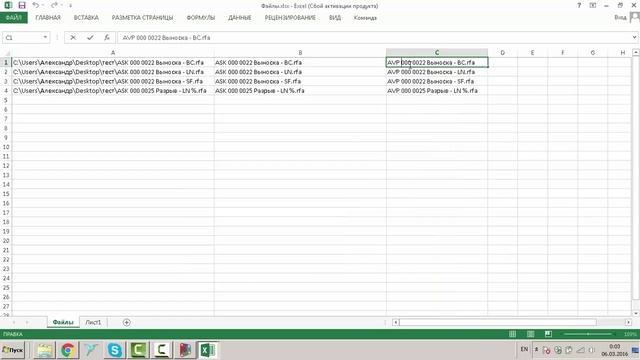The image size is (640, 360).
Task: Switch to the ВСТАВКА ribbon tab
Action: pyautogui.click(x=86, y=18)
